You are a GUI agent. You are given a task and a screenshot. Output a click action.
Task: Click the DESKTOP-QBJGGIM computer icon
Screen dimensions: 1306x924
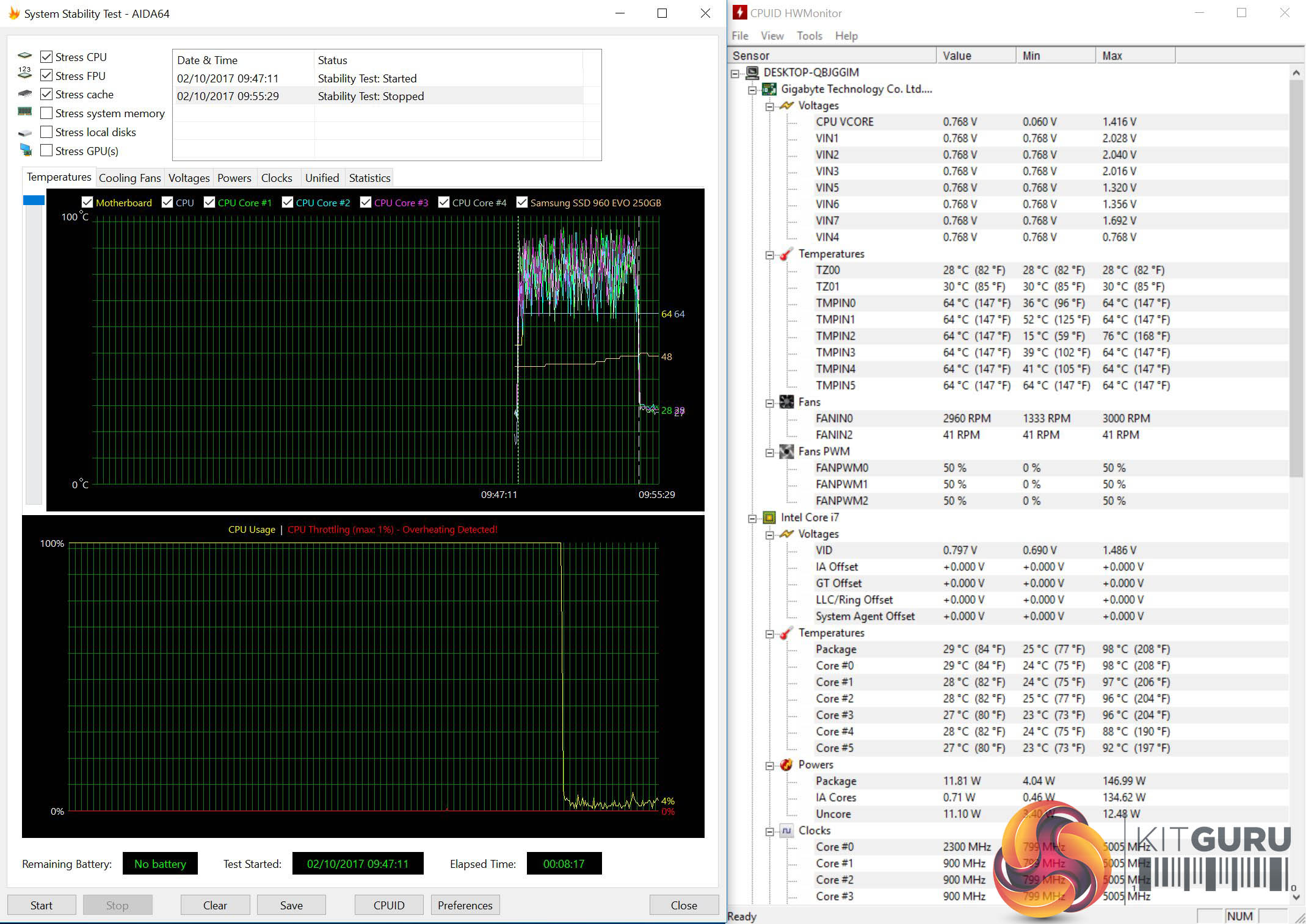click(752, 73)
